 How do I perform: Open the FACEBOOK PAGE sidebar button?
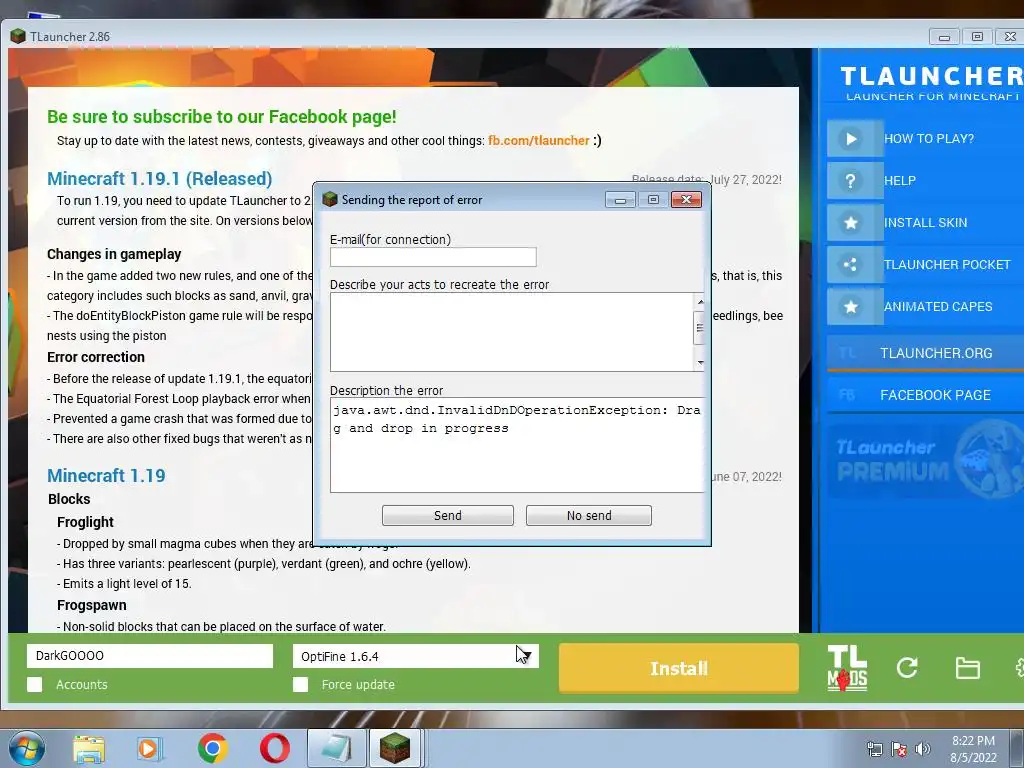(925, 395)
